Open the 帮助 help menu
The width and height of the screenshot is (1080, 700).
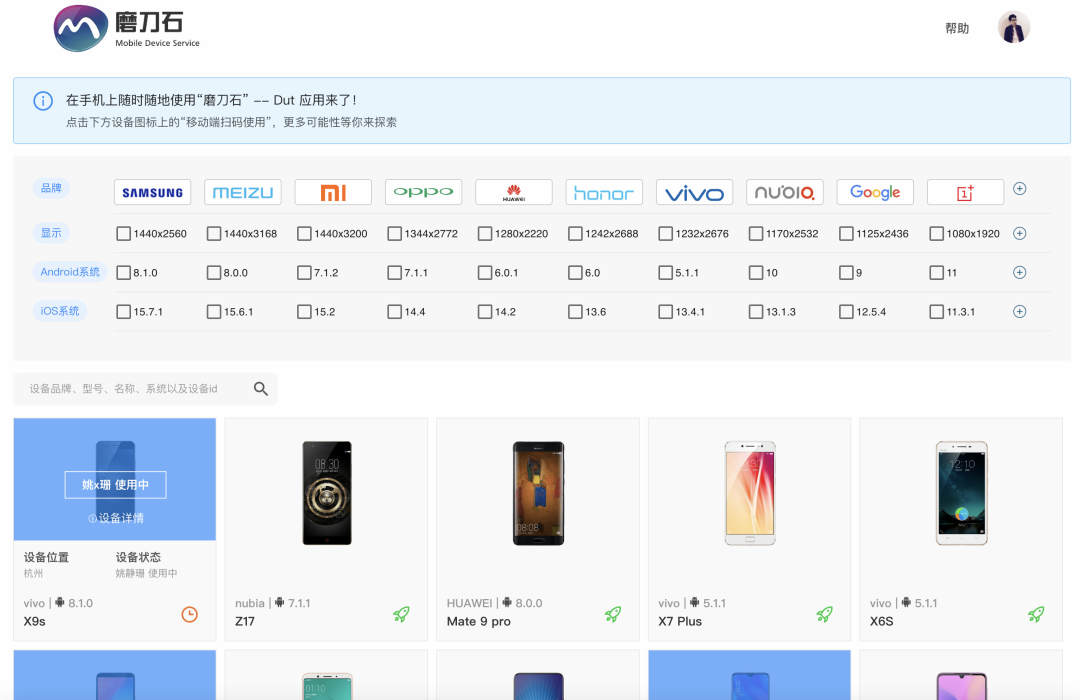pyautogui.click(x=955, y=28)
